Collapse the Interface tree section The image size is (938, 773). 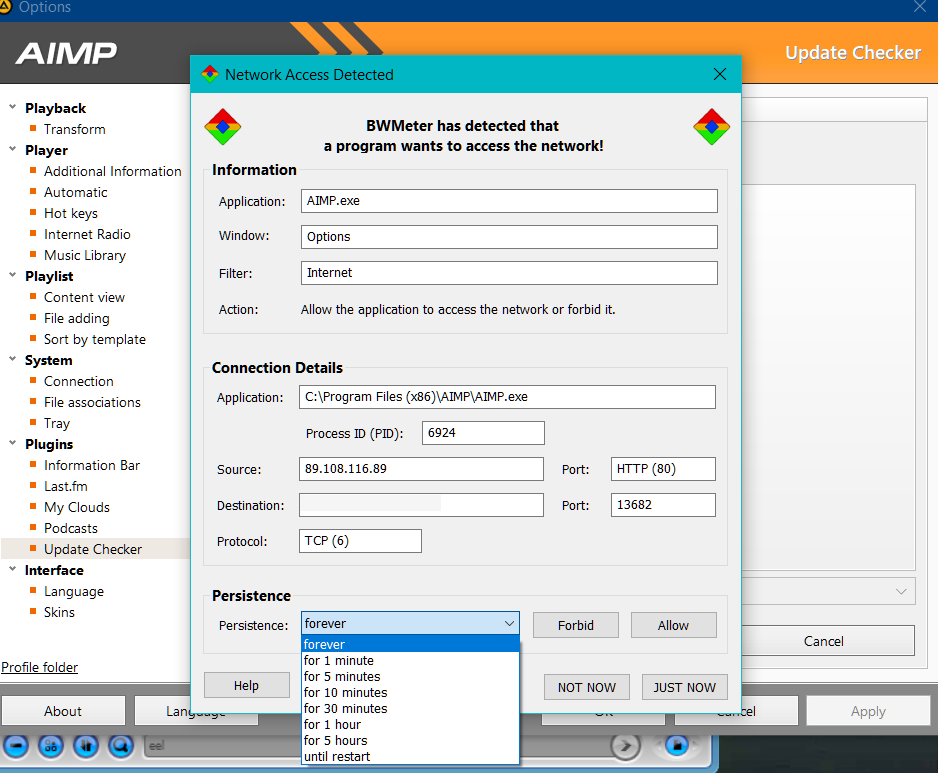[13, 569]
